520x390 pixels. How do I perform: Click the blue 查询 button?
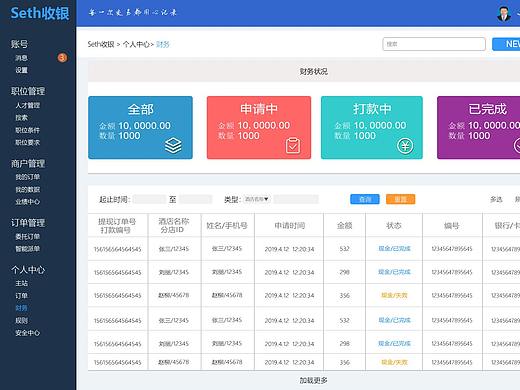[365, 199]
